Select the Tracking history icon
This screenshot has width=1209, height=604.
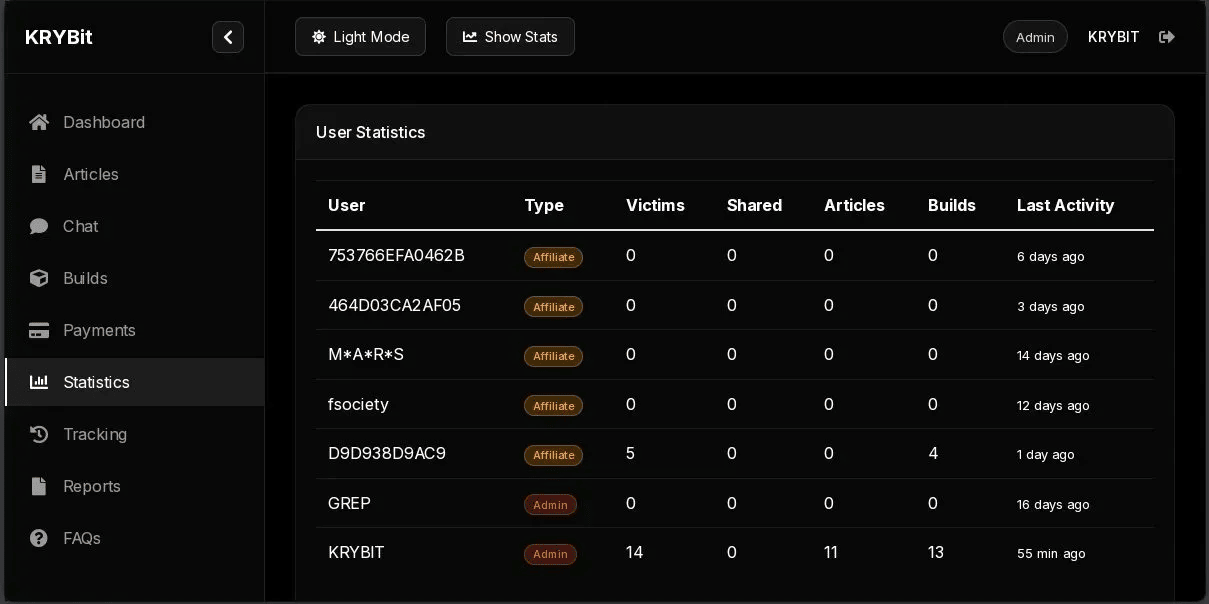click(x=39, y=434)
